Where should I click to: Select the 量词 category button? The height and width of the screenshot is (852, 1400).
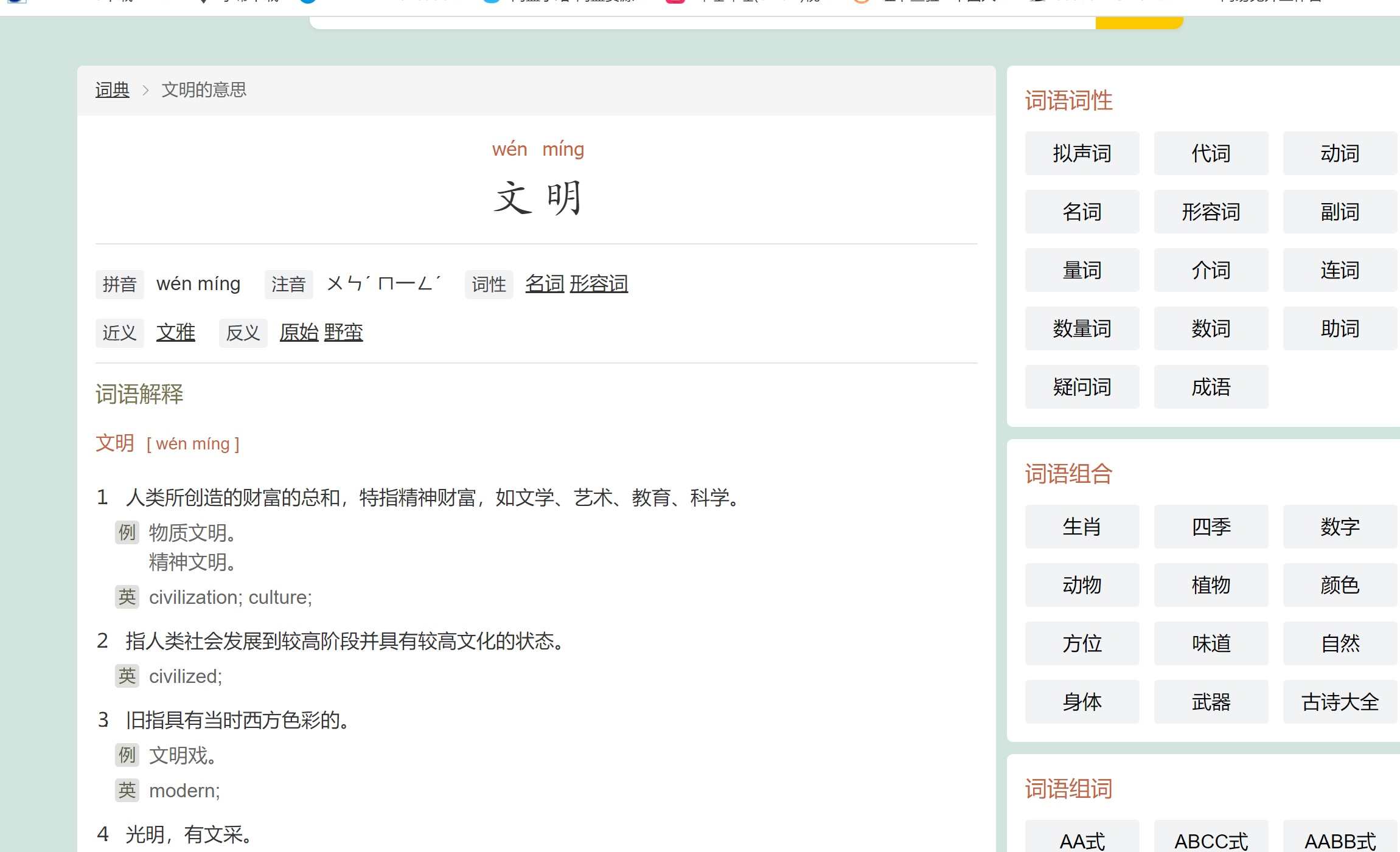click(1082, 270)
